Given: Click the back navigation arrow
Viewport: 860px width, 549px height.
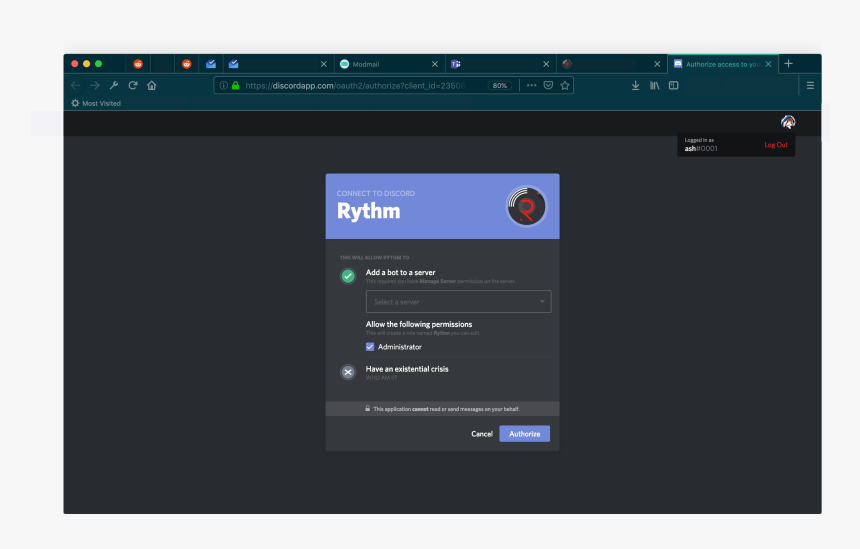Looking at the screenshot, I should 76,86.
